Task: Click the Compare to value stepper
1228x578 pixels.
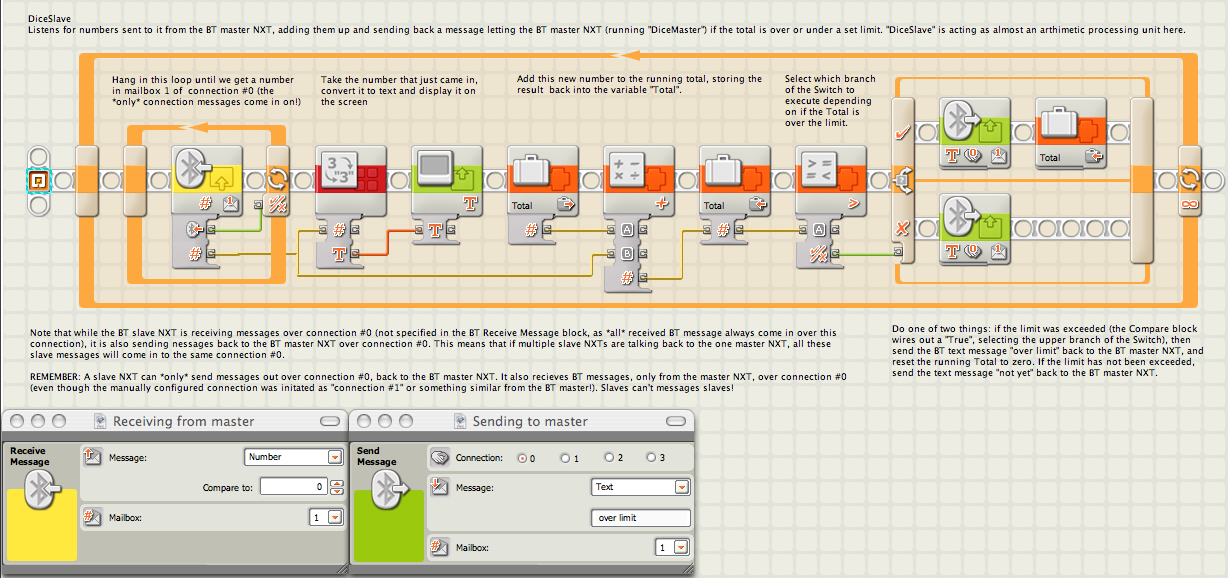Action: click(x=337, y=487)
